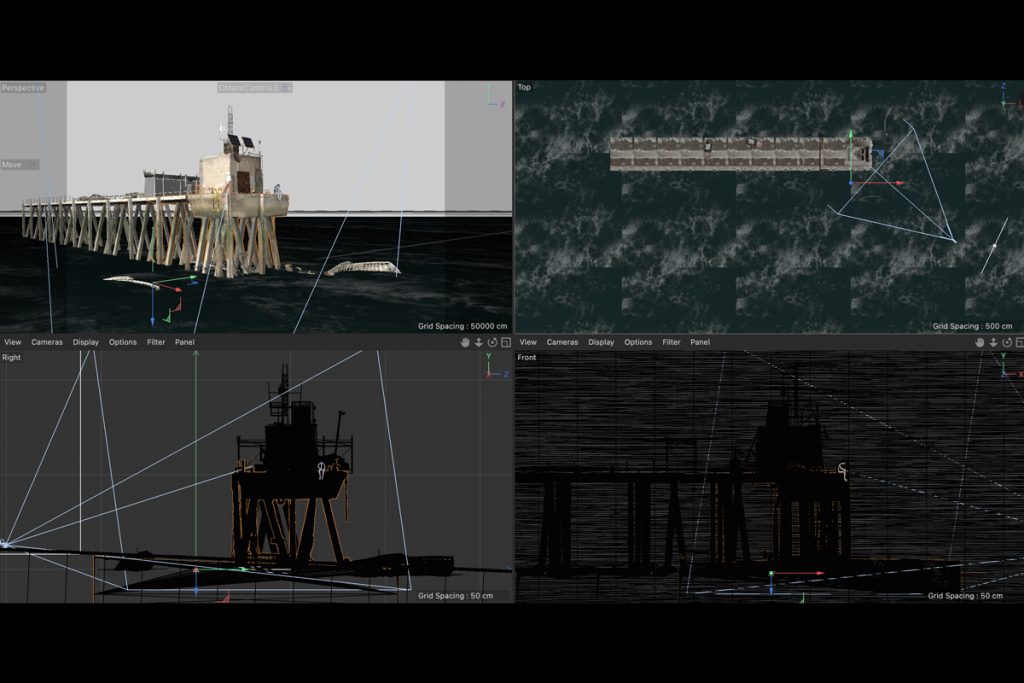Toggle maximize icon of Right viewport

(x=505, y=342)
